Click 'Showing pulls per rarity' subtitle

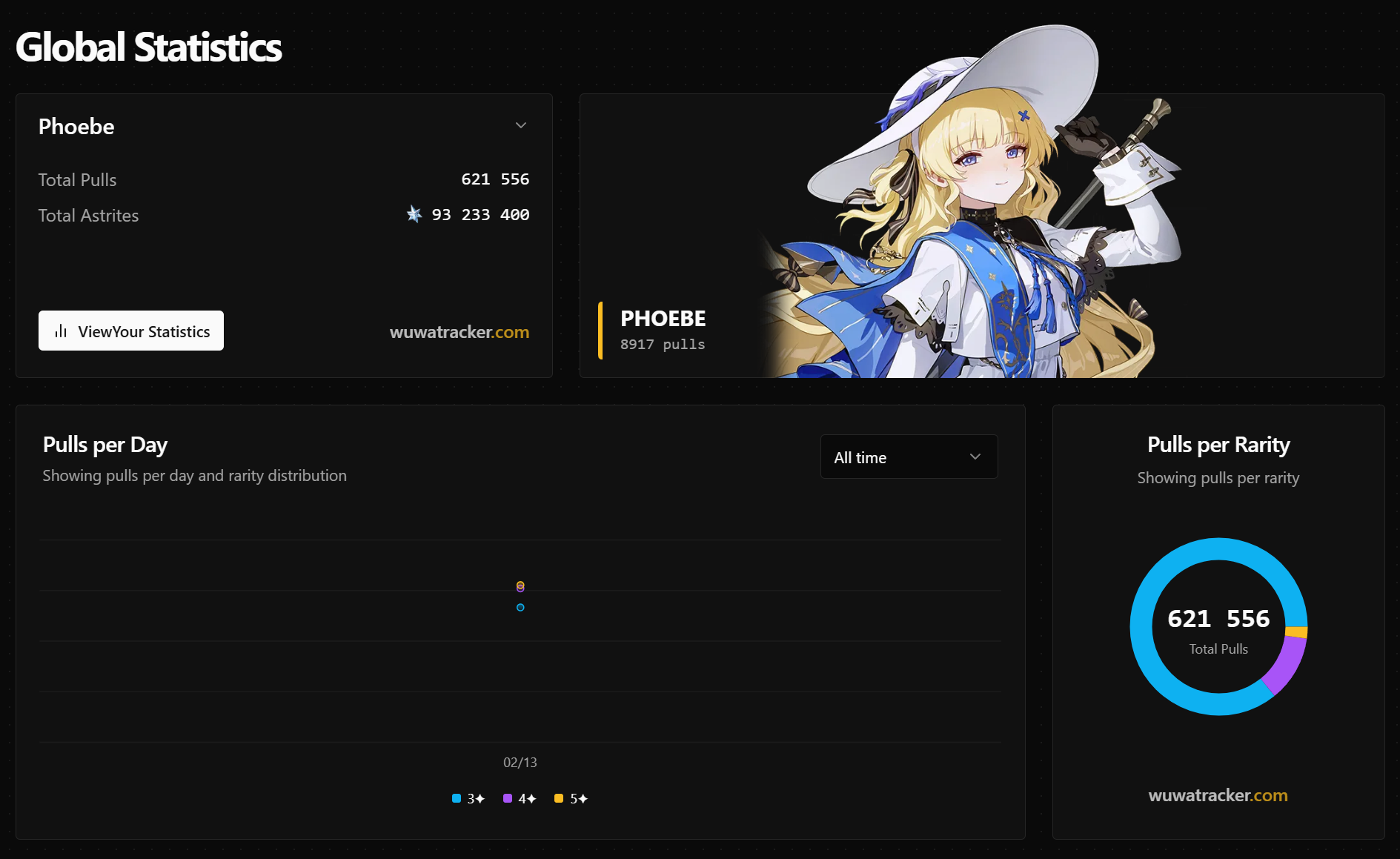pyautogui.click(x=1218, y=478)
